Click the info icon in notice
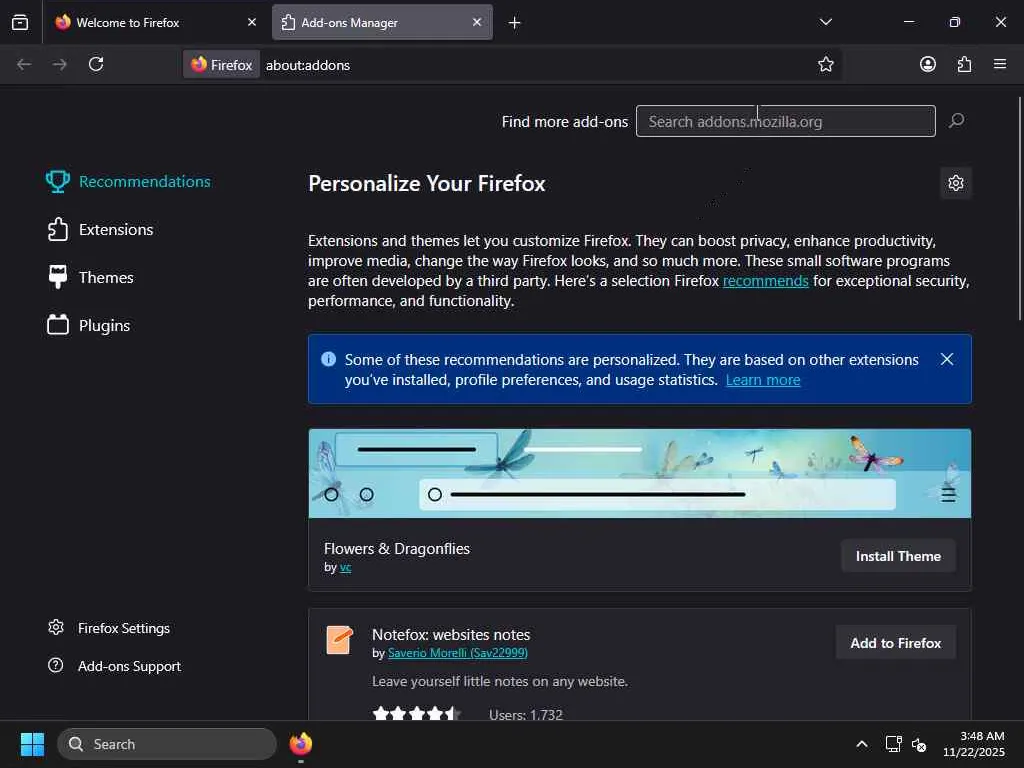The image size is (1024, 768). pyautogui.click(x=328, y=359)
